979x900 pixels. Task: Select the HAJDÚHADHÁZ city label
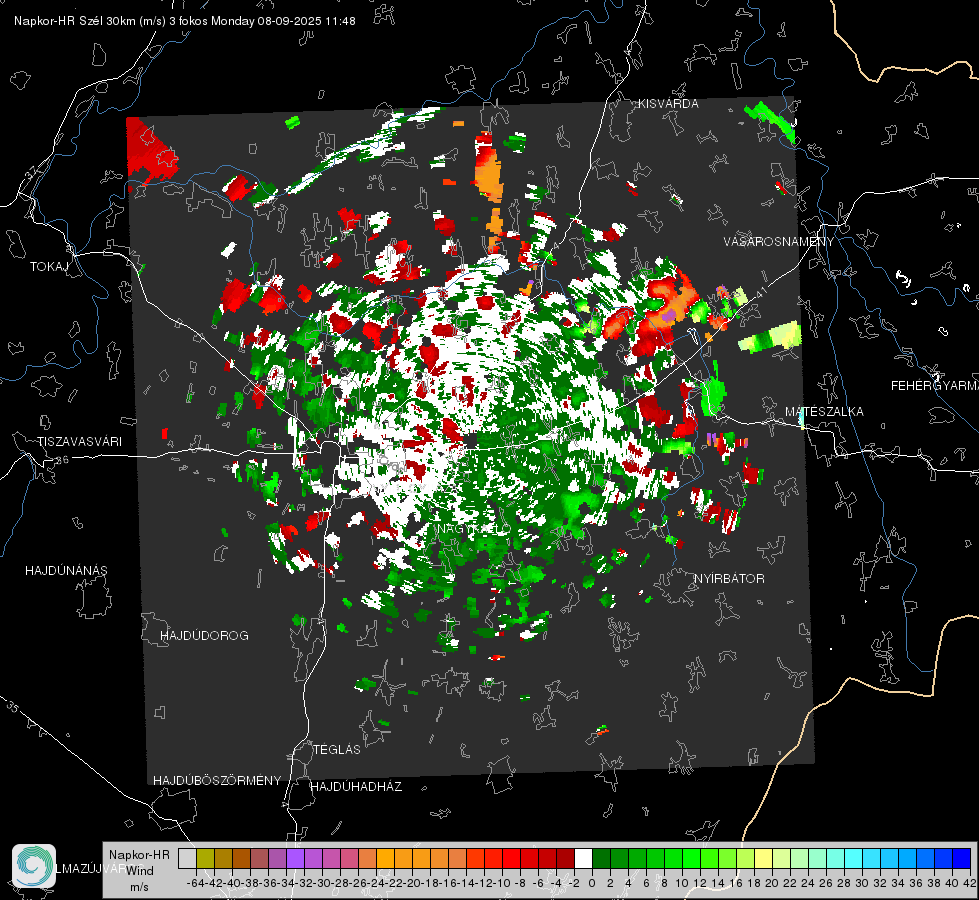click(356, 787)
